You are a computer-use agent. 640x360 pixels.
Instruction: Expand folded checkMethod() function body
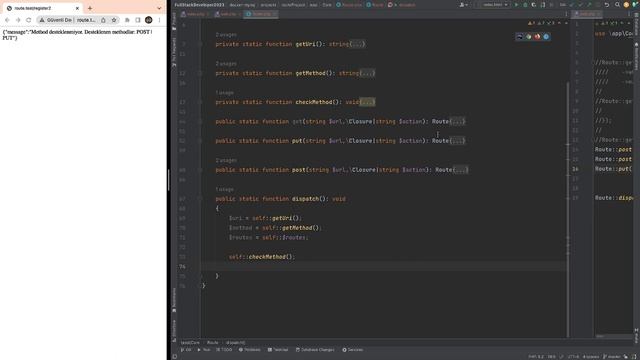pyautogui.click(x=367, y=102)
